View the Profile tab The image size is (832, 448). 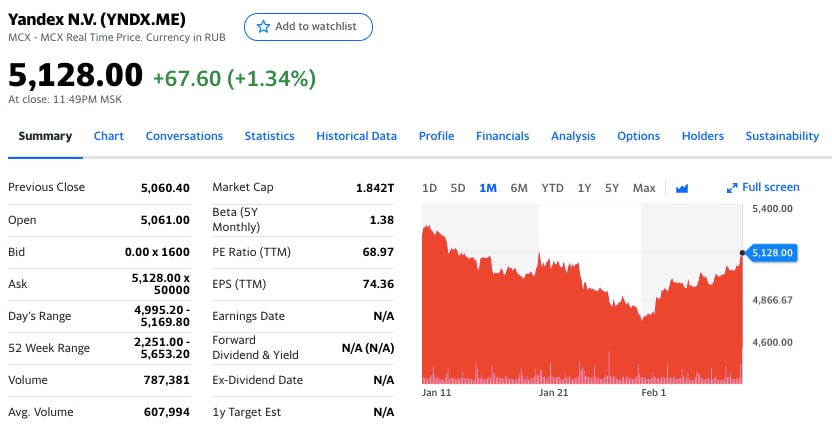(436, 136)
